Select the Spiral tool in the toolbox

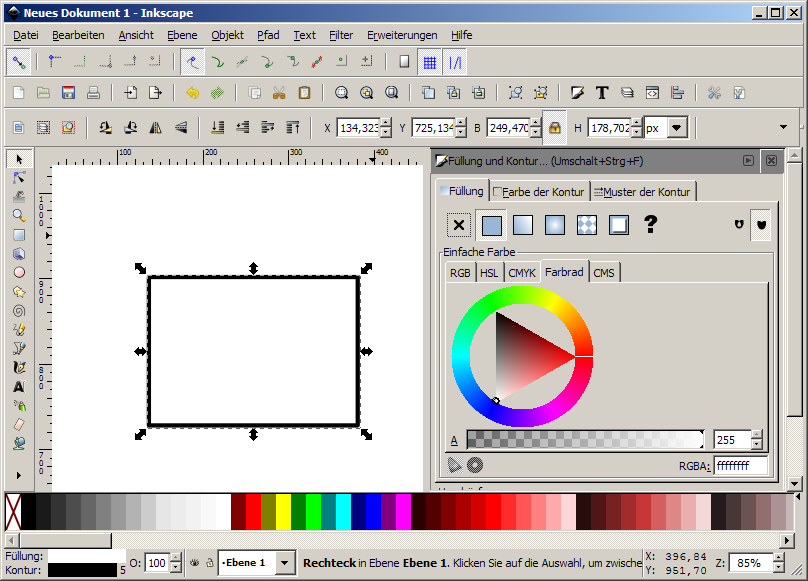[19, 310]
